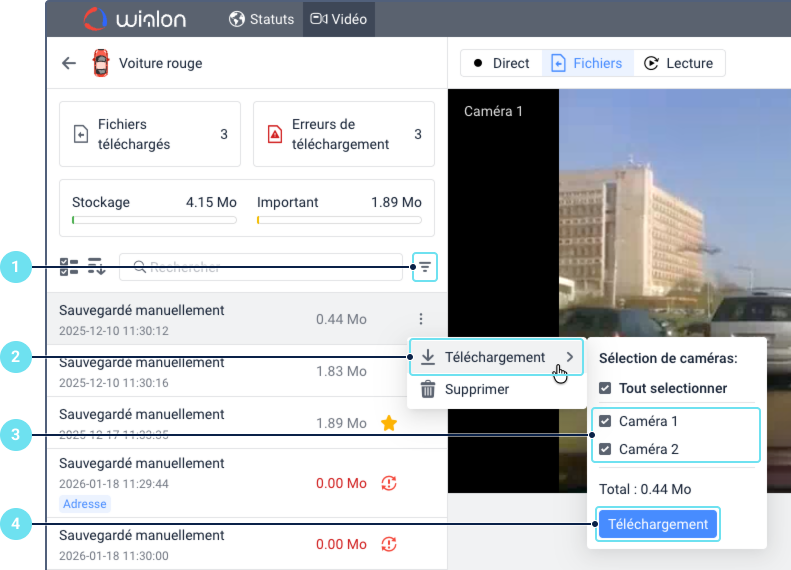Screen dimensions: 791x570
Task: Open the filter options button
Action: [x=425, y=267]
